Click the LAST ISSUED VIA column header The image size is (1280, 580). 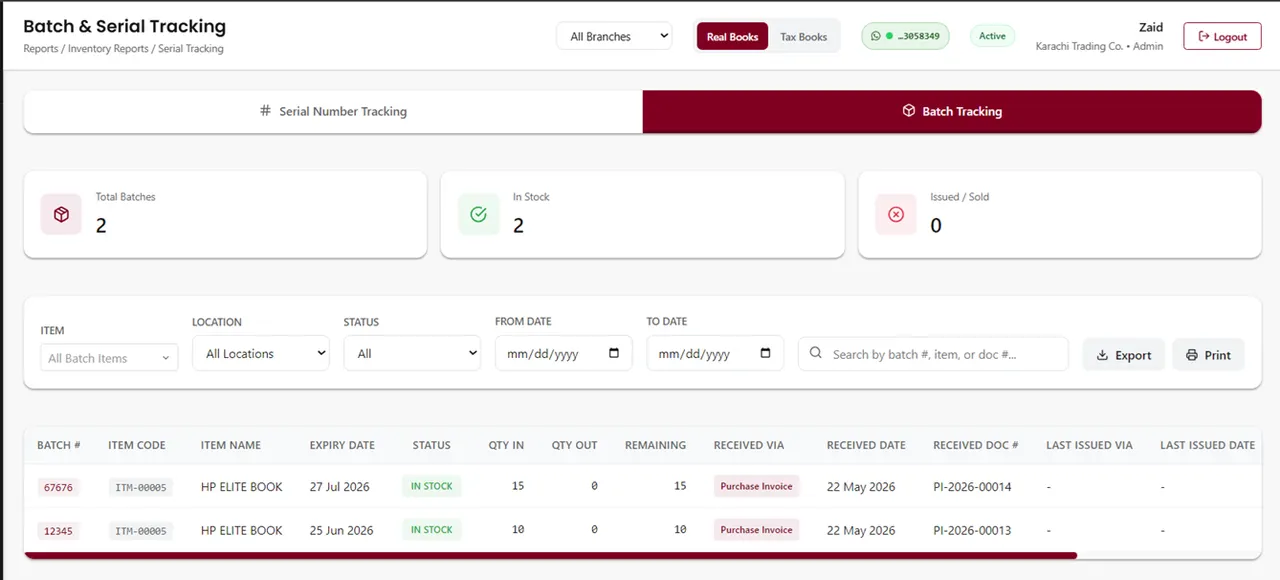tap(1089, 445)
